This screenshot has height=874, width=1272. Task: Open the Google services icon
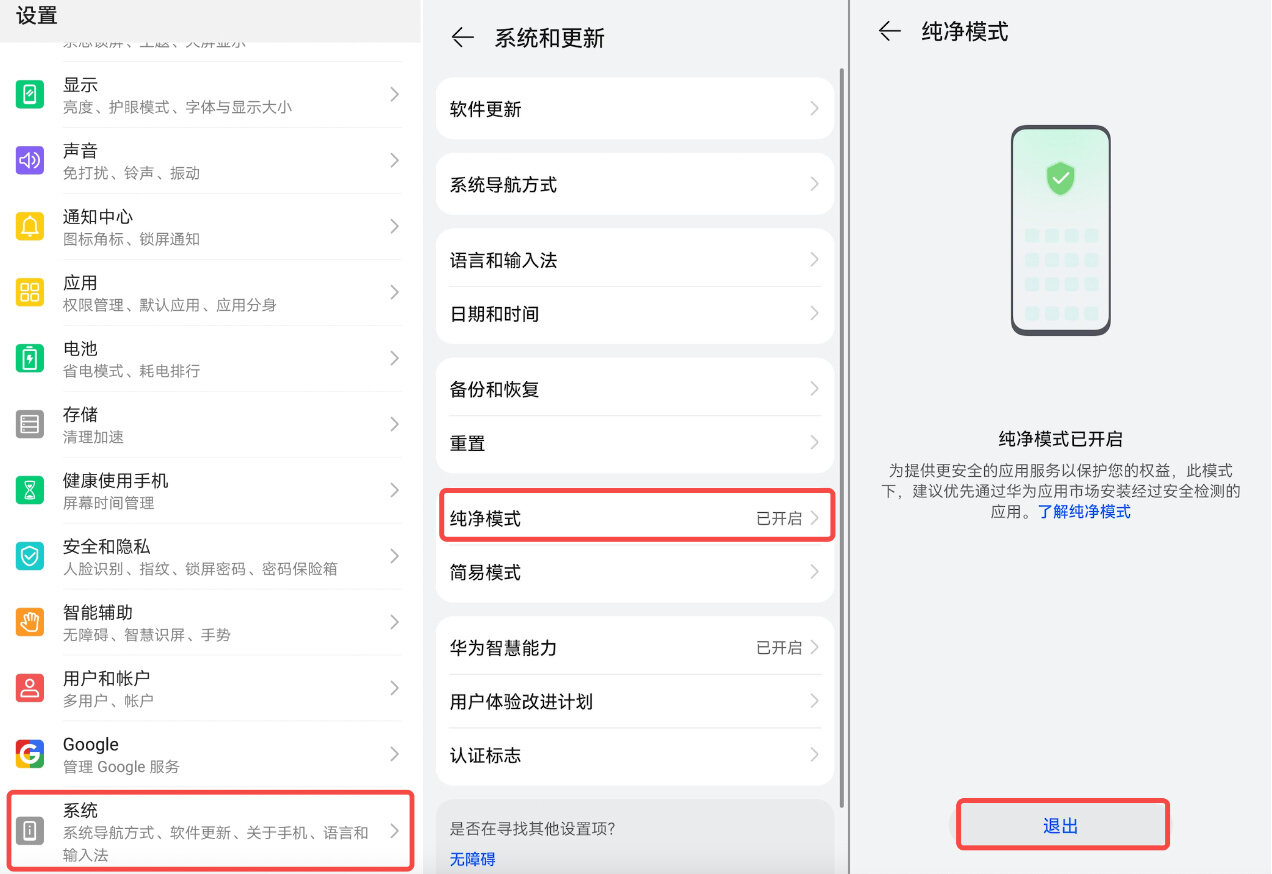click(x=29, y=755)
